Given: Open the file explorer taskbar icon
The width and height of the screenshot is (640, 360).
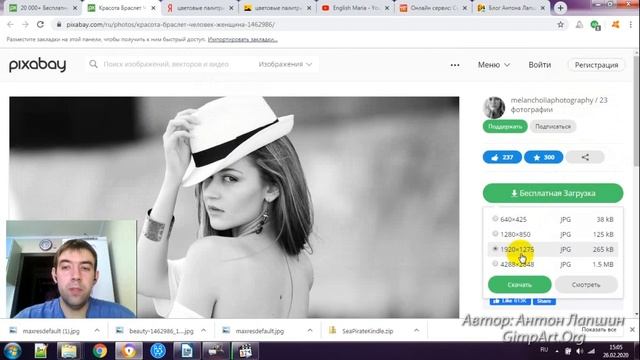Looking at the screenshot, I should (69, 351).
